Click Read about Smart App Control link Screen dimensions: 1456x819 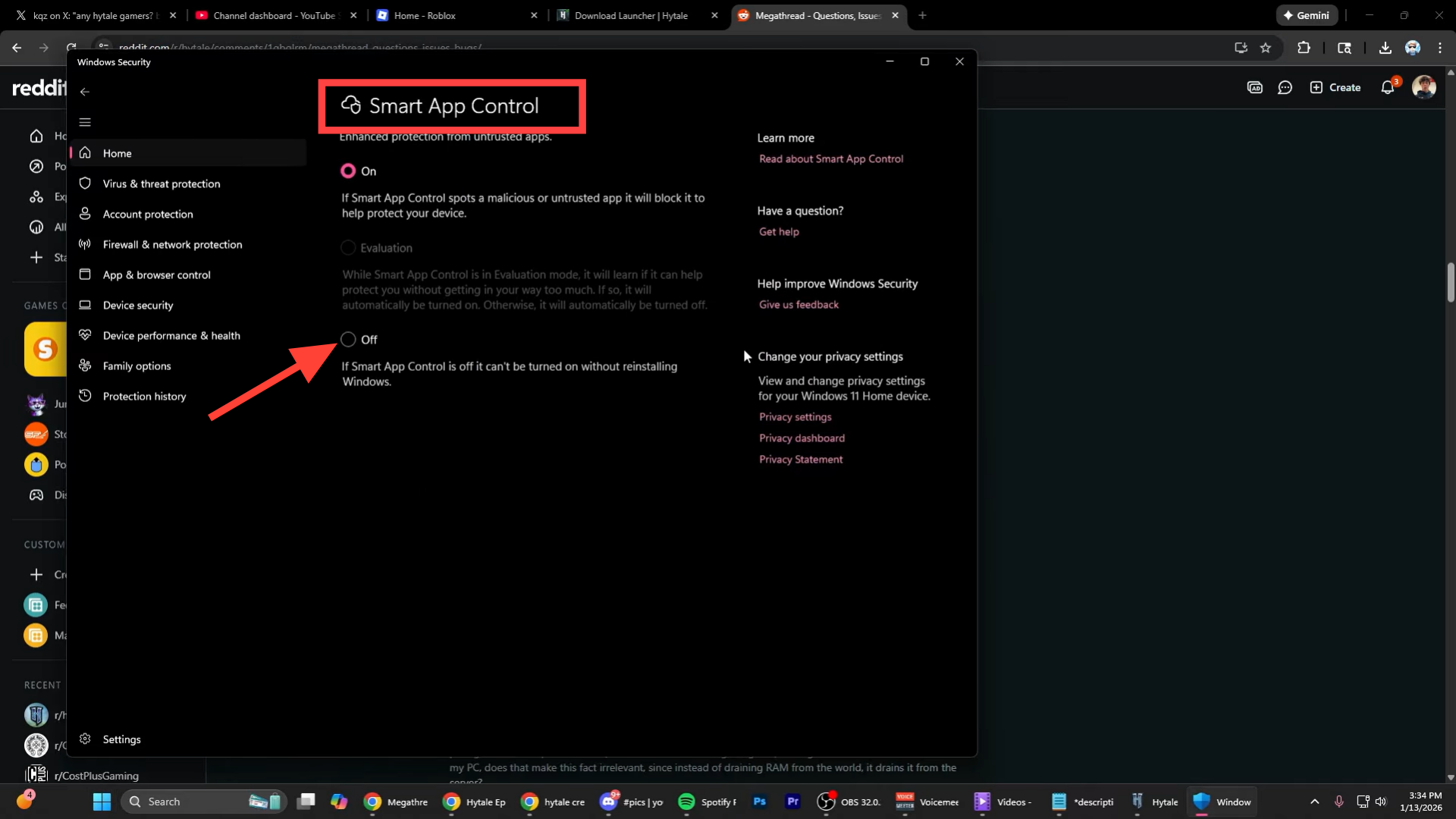(830, 159)
